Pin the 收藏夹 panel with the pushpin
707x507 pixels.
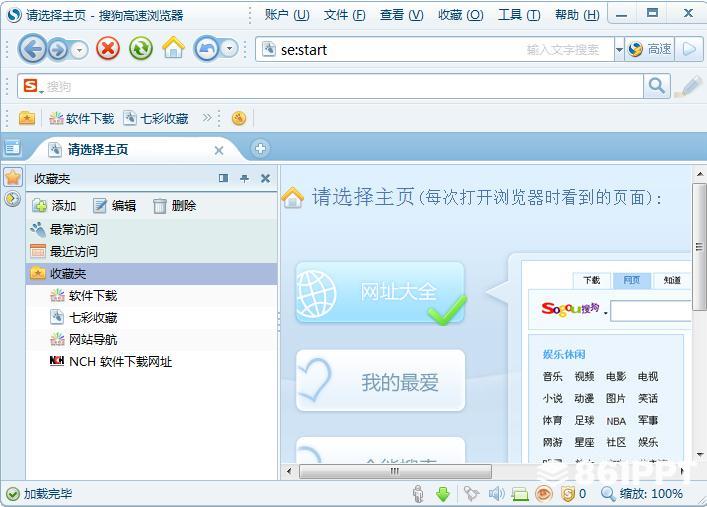[244, 178]
